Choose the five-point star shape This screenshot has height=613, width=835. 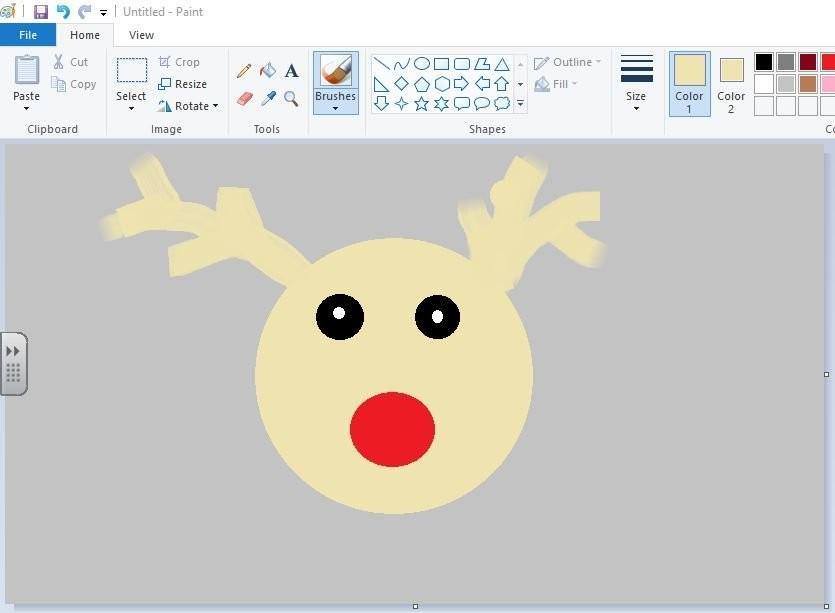click(x=421, y=103)
